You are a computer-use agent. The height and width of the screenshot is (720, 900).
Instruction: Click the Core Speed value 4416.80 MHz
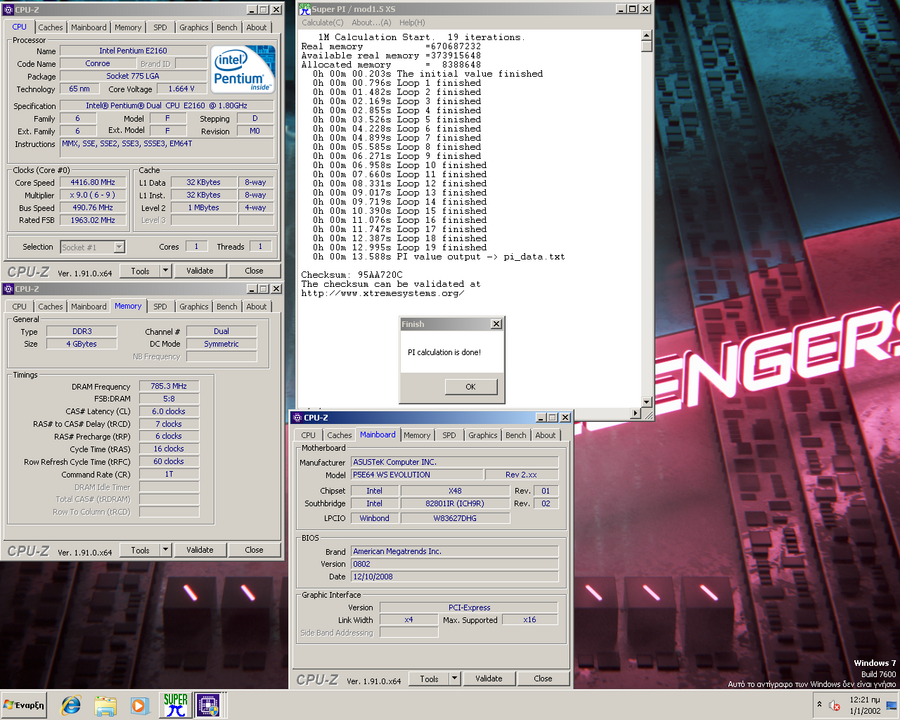[x=93, y=183]
